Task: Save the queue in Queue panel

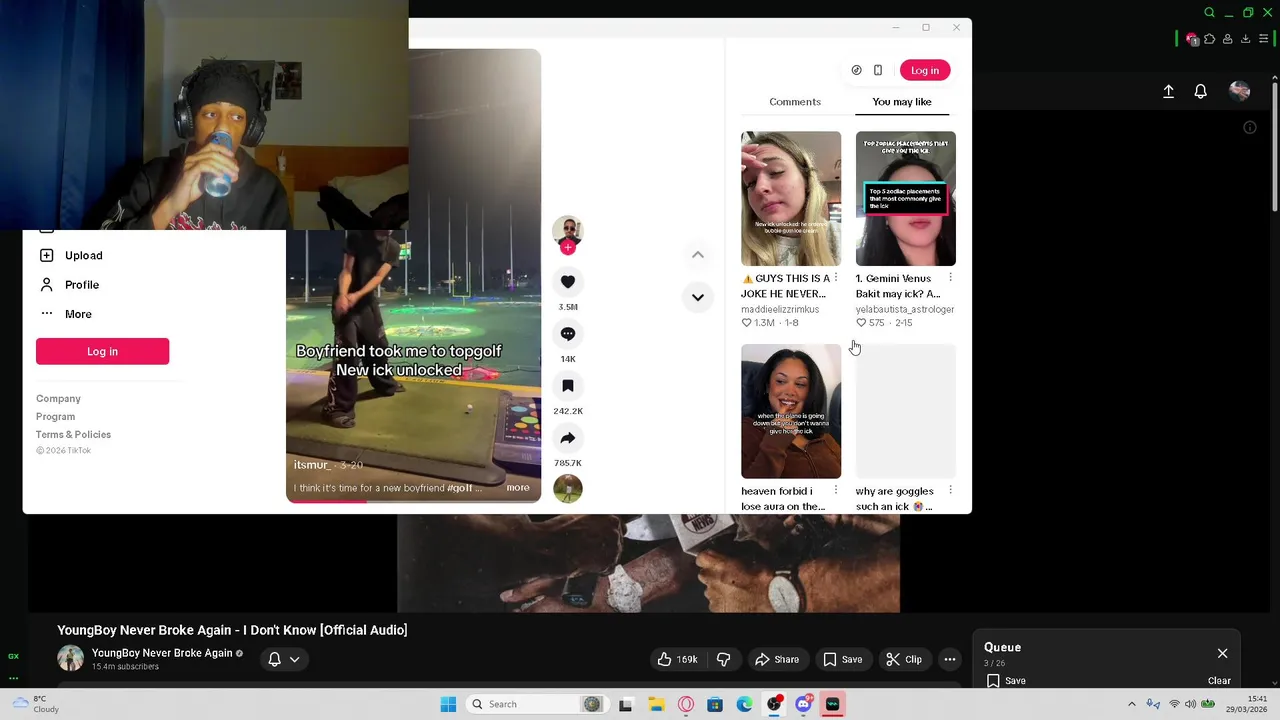Action: (x=1006, y=681)
